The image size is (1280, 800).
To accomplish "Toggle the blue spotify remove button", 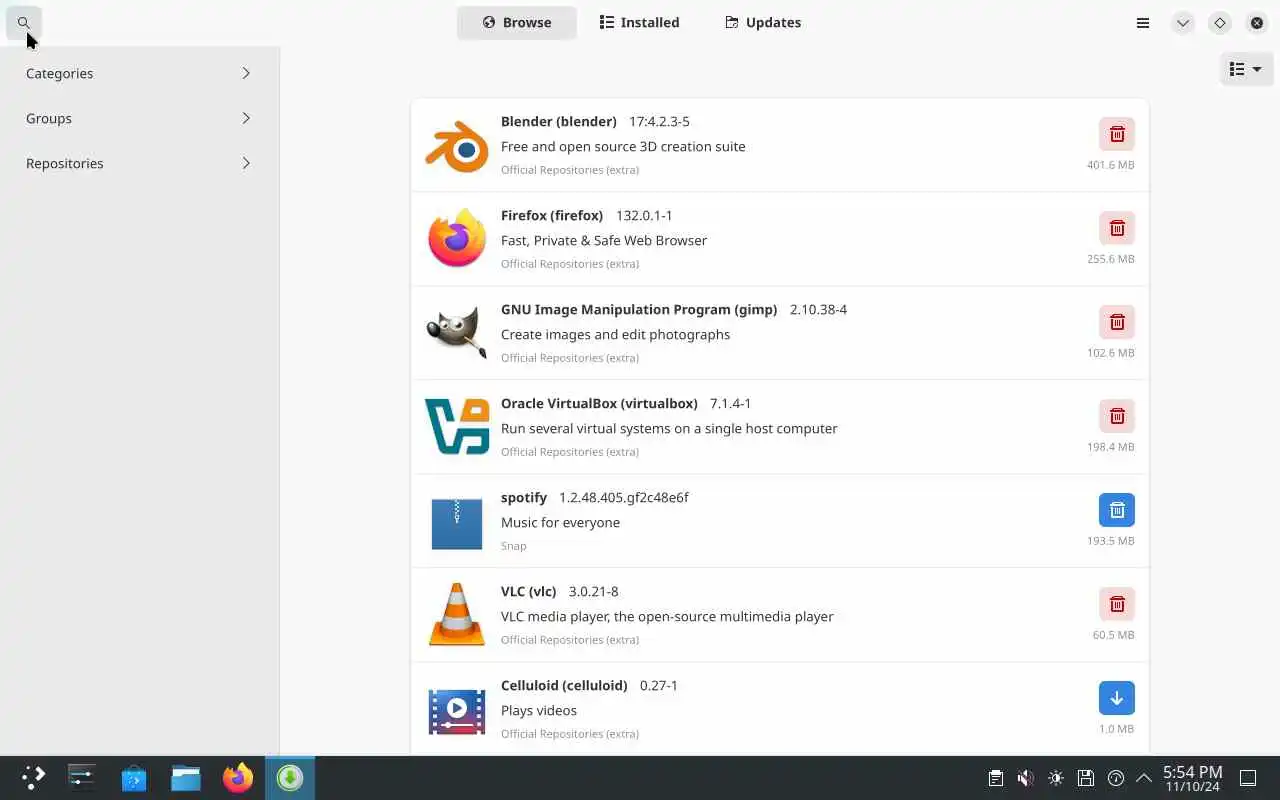I will tap(1117, 510).
